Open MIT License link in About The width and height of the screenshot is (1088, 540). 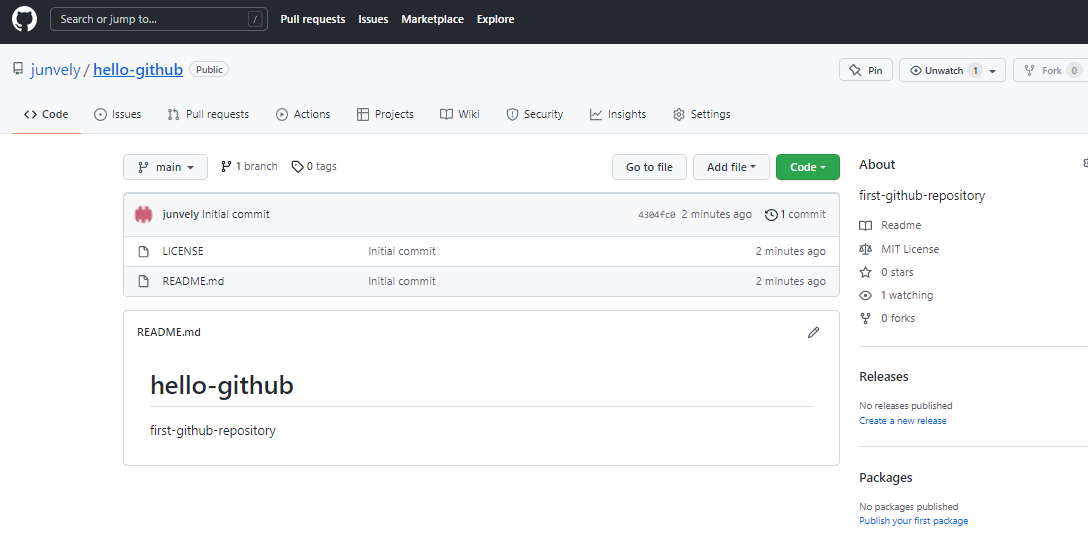[x=910, y=248]
